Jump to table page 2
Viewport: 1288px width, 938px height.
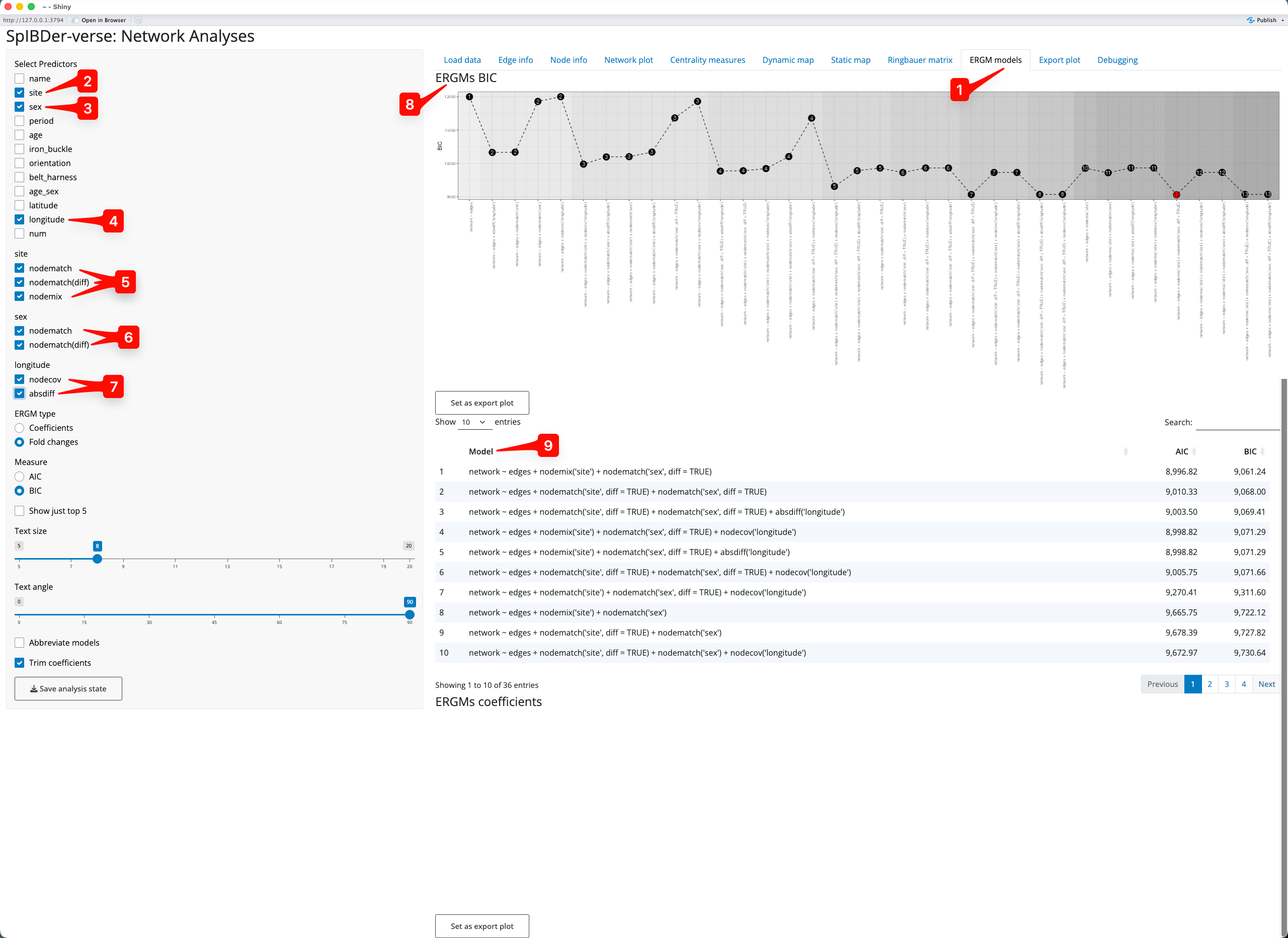coord(1210,684)
